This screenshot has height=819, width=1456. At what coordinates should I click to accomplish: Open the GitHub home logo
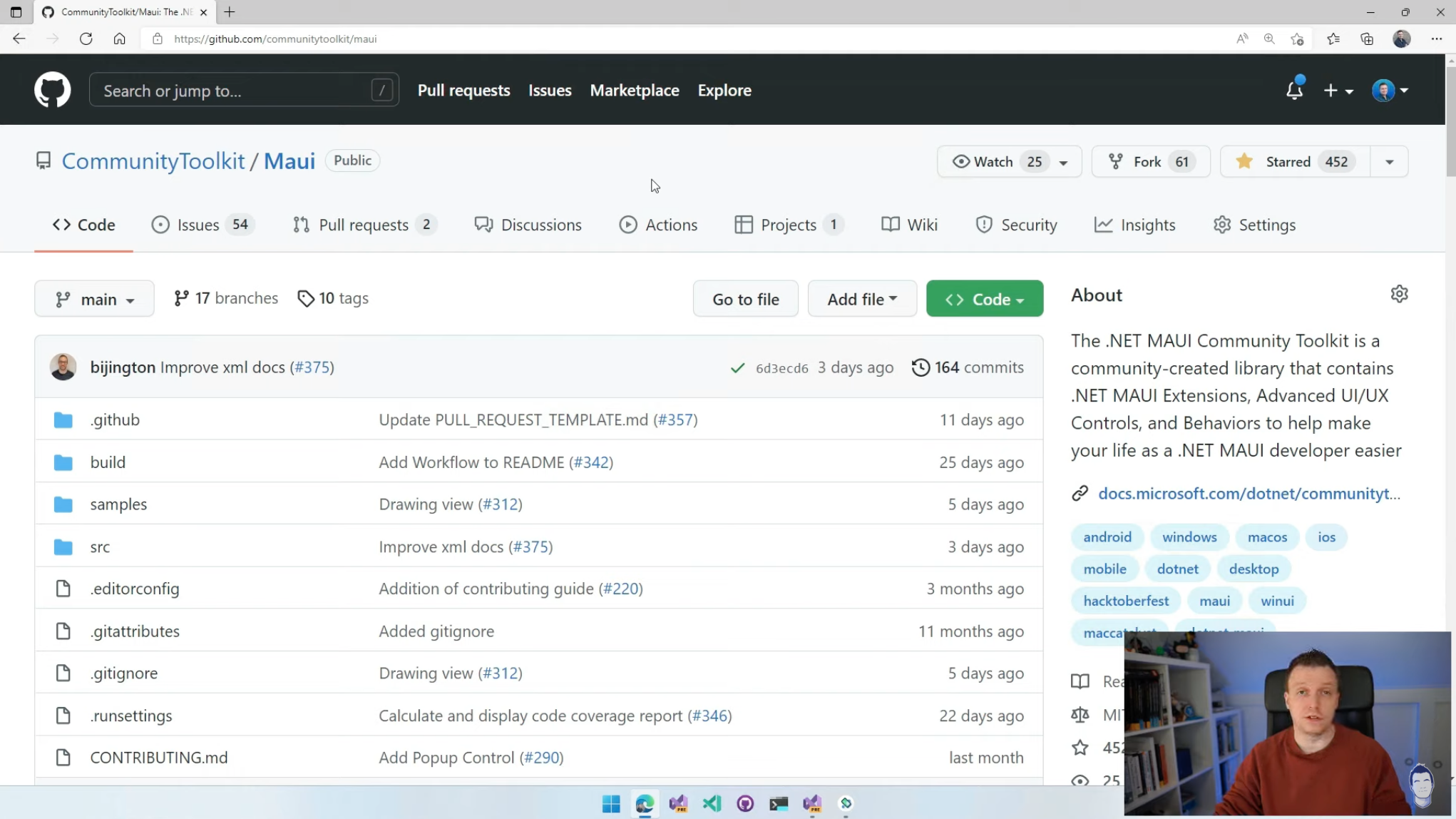coord(53,90)
